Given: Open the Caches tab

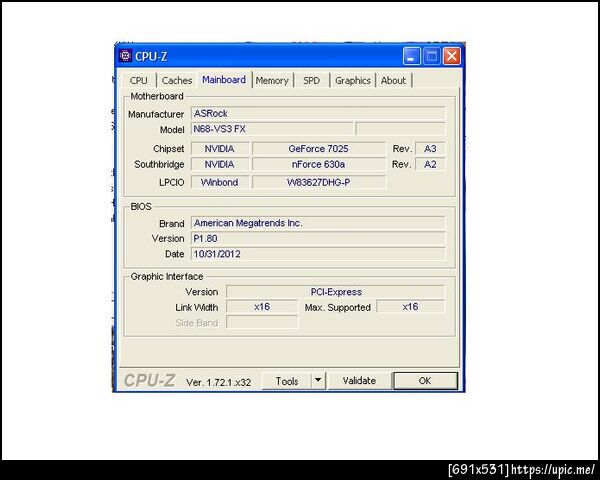Looking at the screenshot, I should [x=177, y=80].
